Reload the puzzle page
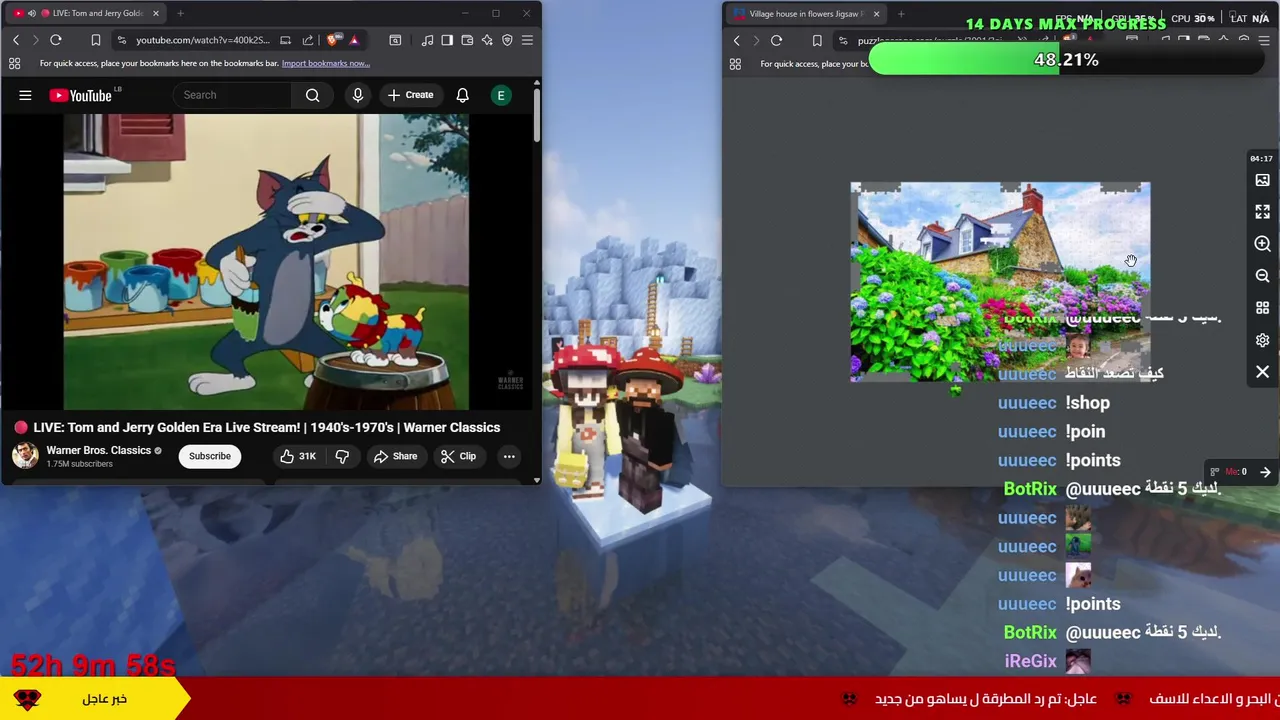This screenshot has width=1280, height=720. point(776,41)
